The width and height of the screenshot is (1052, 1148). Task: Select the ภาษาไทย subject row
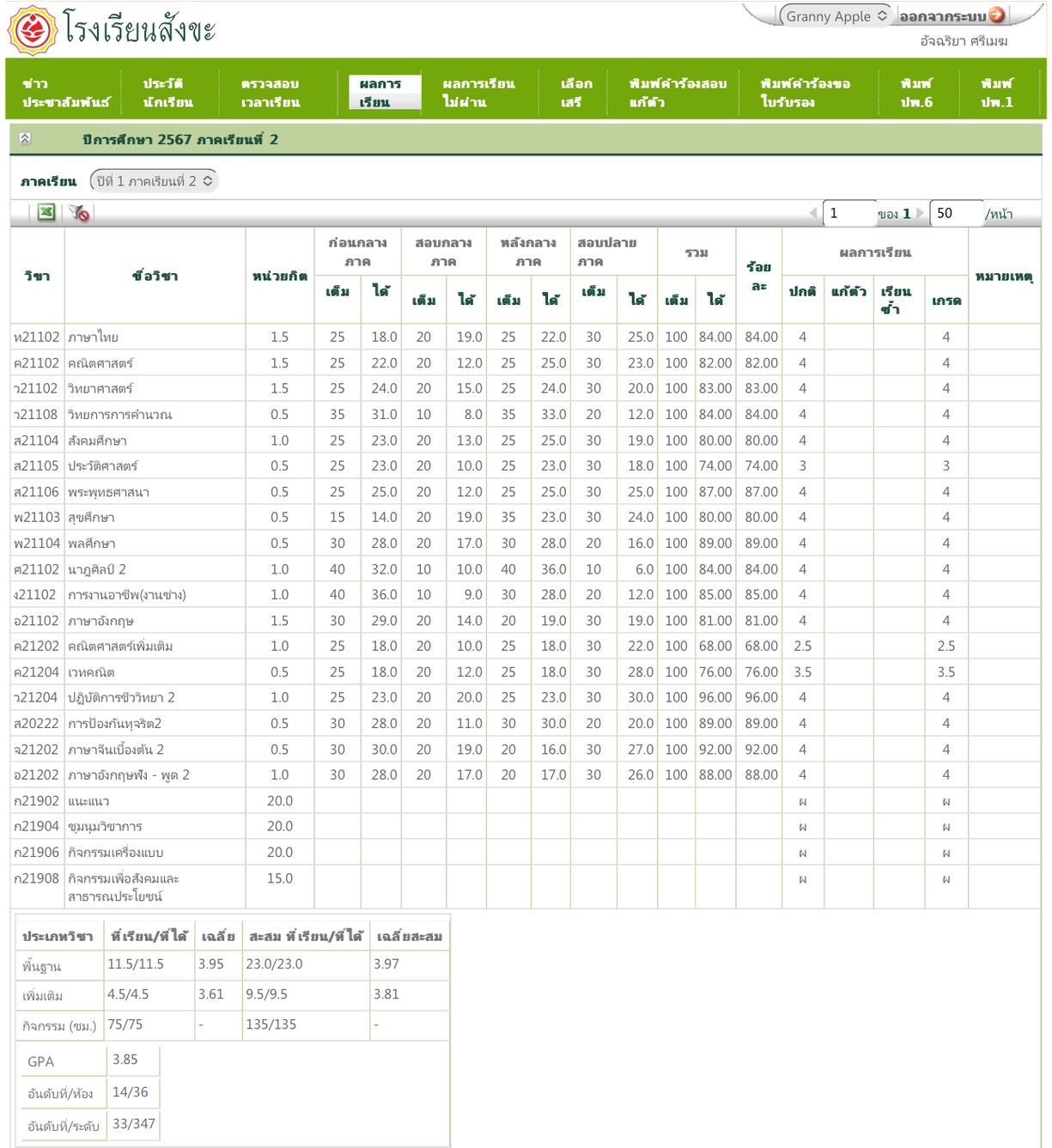526,337
